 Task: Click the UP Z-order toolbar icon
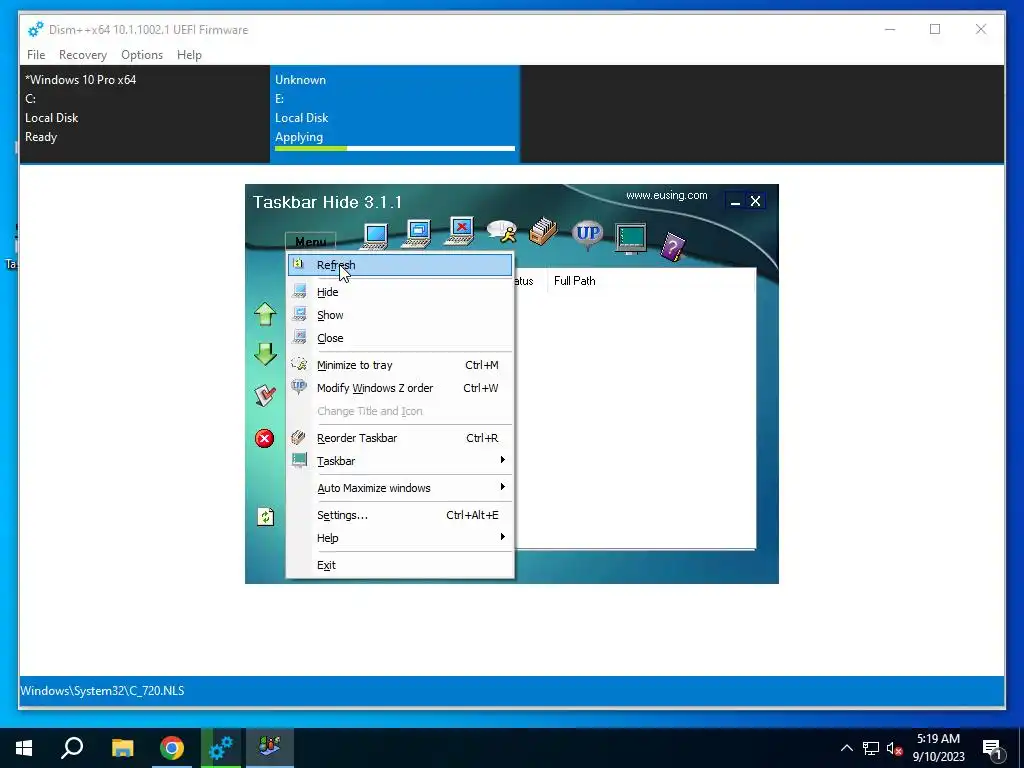point(587,234)
